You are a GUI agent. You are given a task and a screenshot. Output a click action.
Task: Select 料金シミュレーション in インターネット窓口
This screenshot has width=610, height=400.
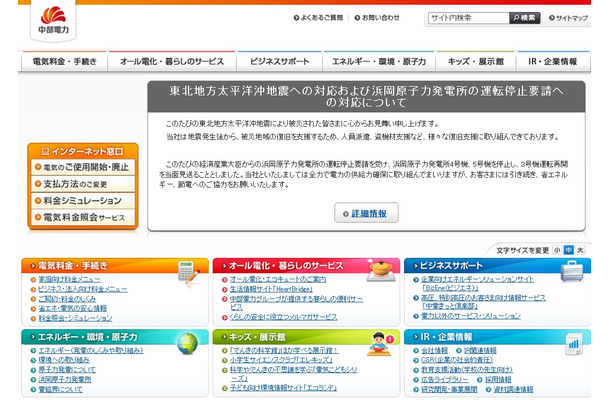[83, 201]
